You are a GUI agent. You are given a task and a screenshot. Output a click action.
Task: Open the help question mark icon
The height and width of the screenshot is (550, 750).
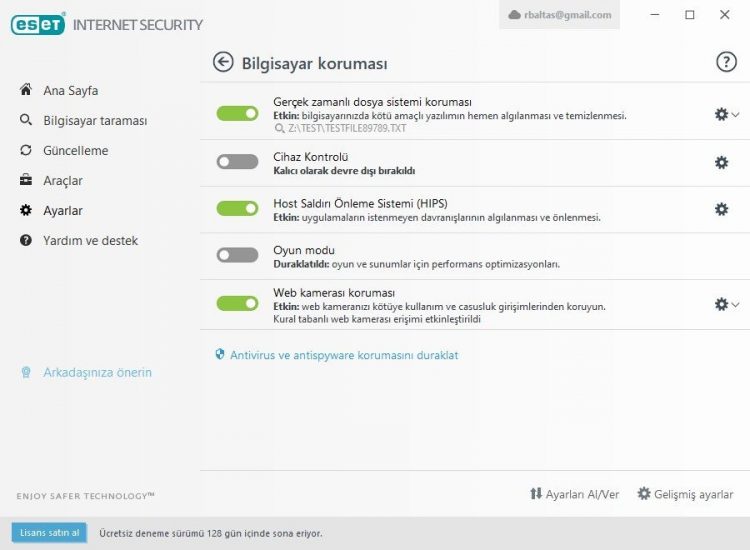pyautogui.click(x=726, y=62)
